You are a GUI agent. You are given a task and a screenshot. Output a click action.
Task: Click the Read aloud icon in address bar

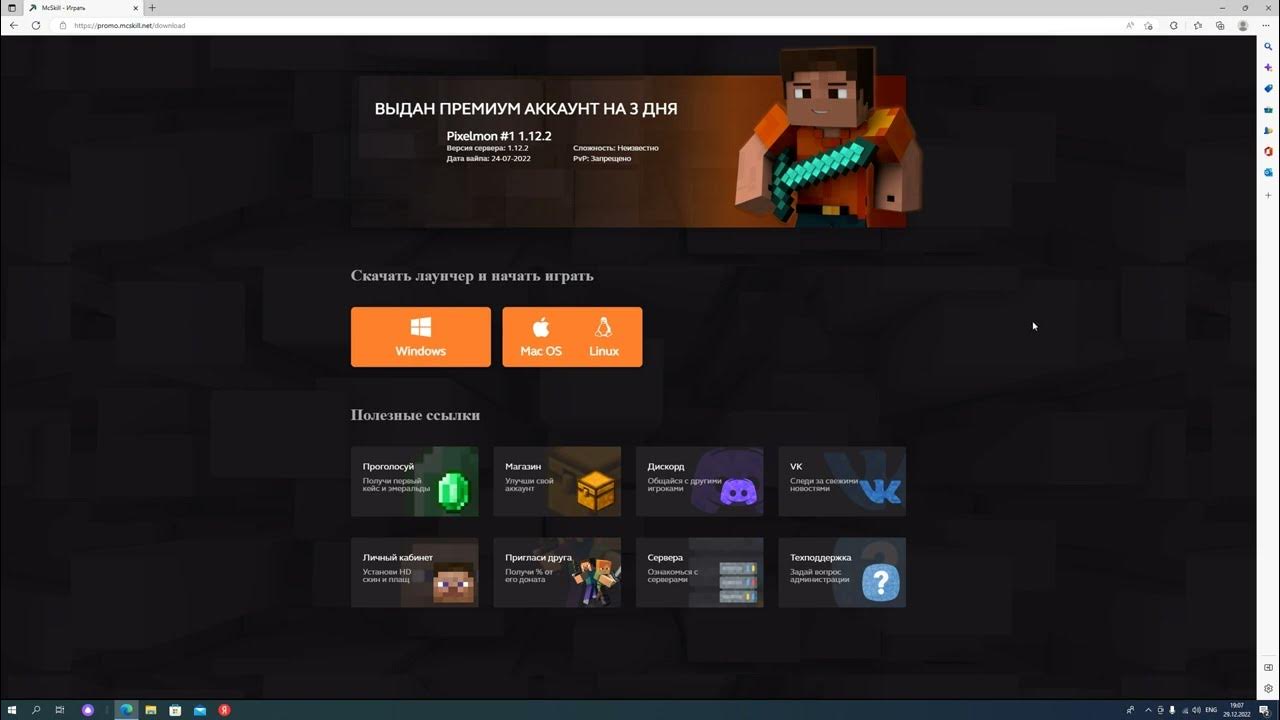pyautogui.click(x=1130, y=25)
